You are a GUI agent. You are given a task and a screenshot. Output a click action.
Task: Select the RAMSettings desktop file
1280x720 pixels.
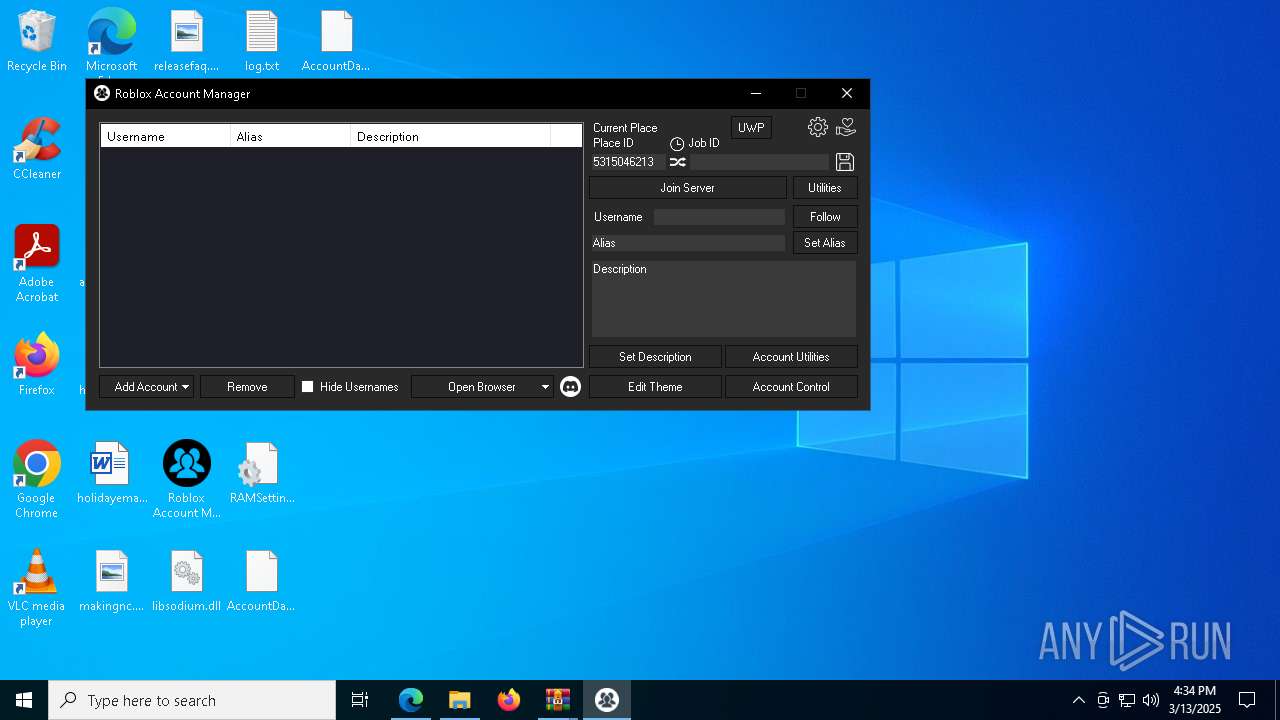point(261,473)
